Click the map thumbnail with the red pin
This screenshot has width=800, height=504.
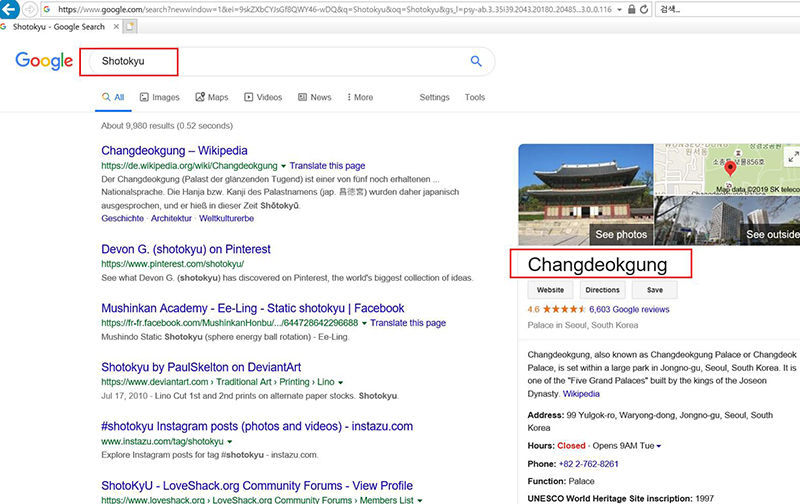pos(727,169)
